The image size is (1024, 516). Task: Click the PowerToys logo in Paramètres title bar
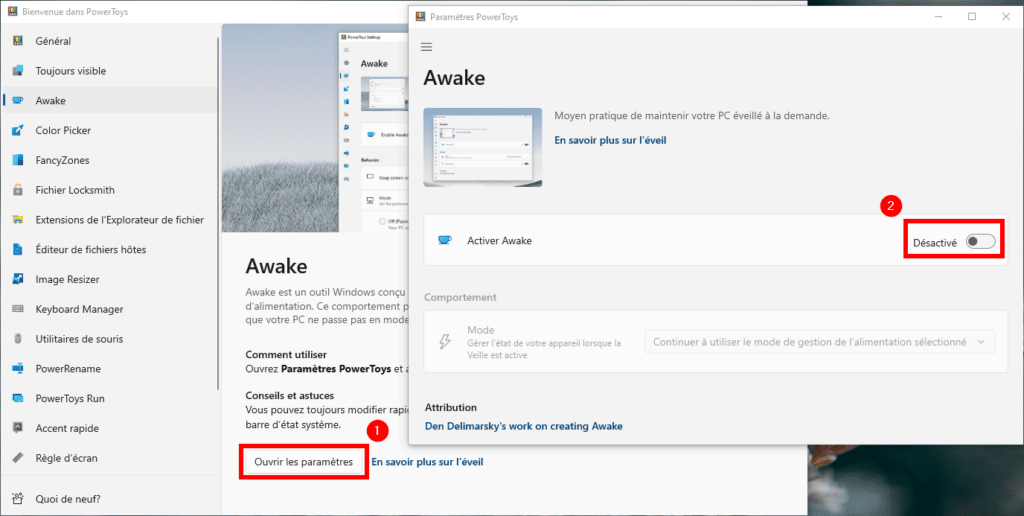(419, 16)
